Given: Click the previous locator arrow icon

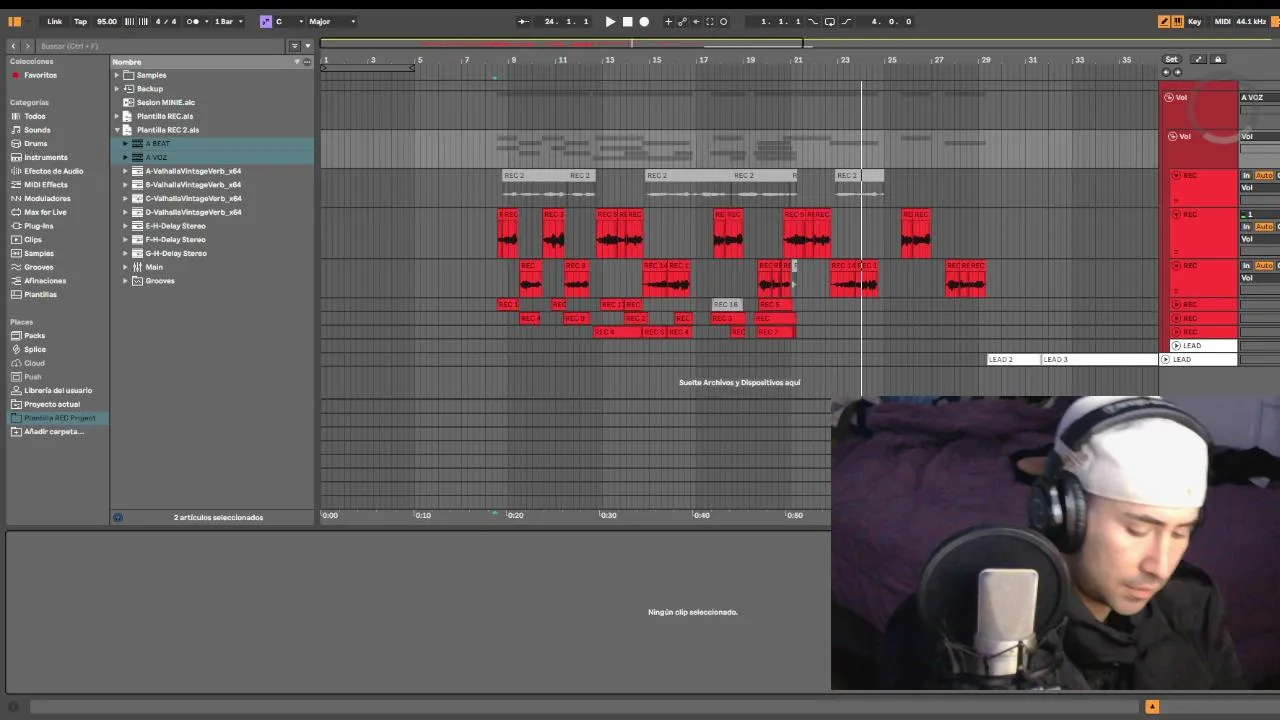Looking at the screenshot, I should (x=1166, y=72).
